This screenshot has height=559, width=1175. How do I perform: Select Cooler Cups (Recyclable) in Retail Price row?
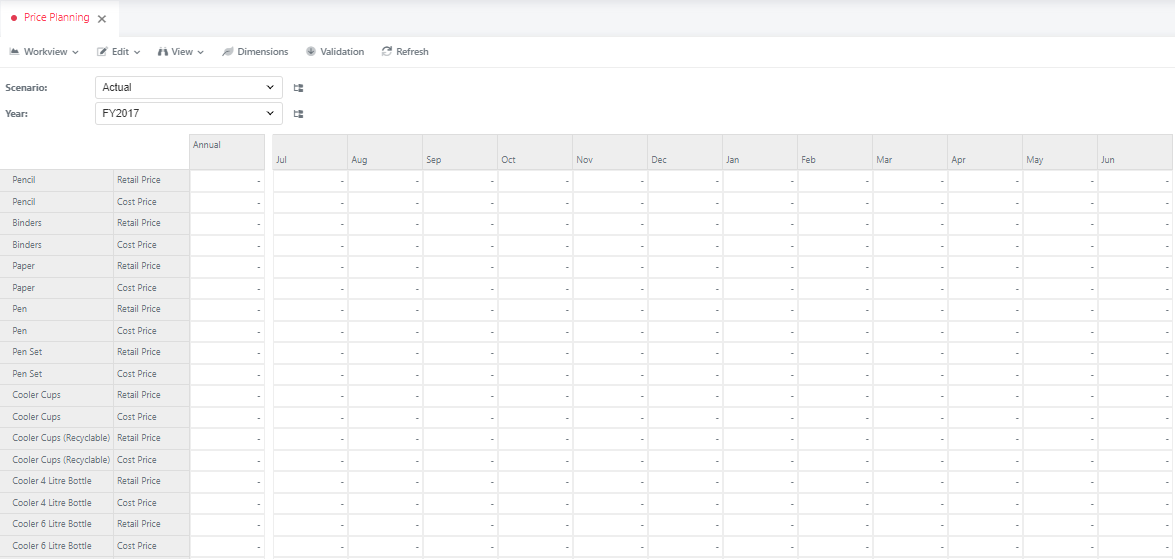(57, 438)
